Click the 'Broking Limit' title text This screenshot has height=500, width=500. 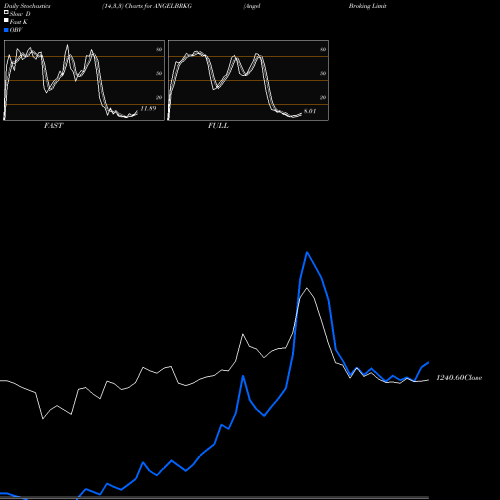pyautogui.click(x=368, y=6)
